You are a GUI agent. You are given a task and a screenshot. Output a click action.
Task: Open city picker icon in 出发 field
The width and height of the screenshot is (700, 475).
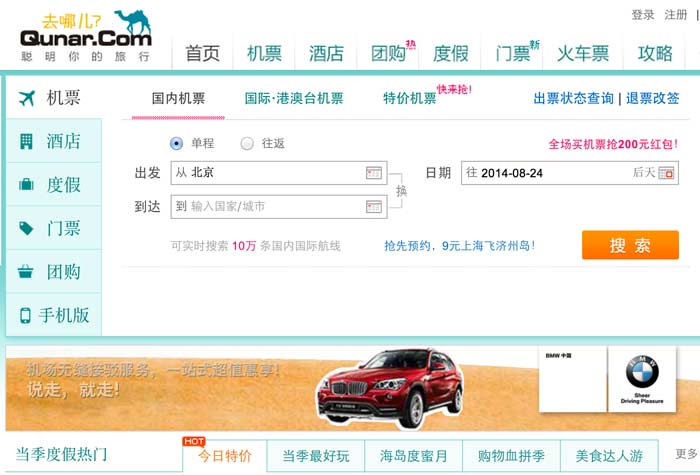click(x=374, y=173)
